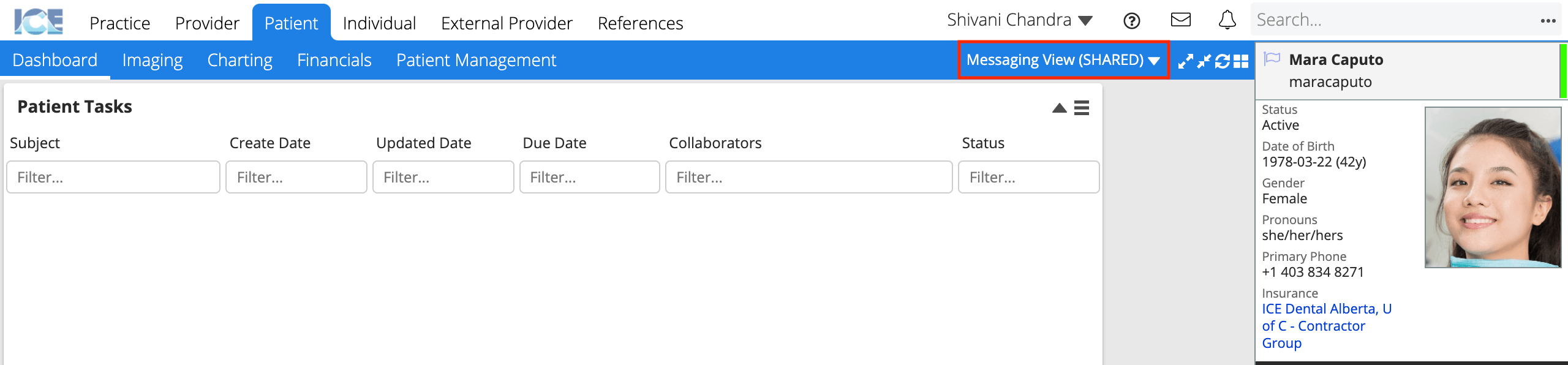Expand the Shivani Chandra user menu

pyautogui.click(x=1020, y=20)
